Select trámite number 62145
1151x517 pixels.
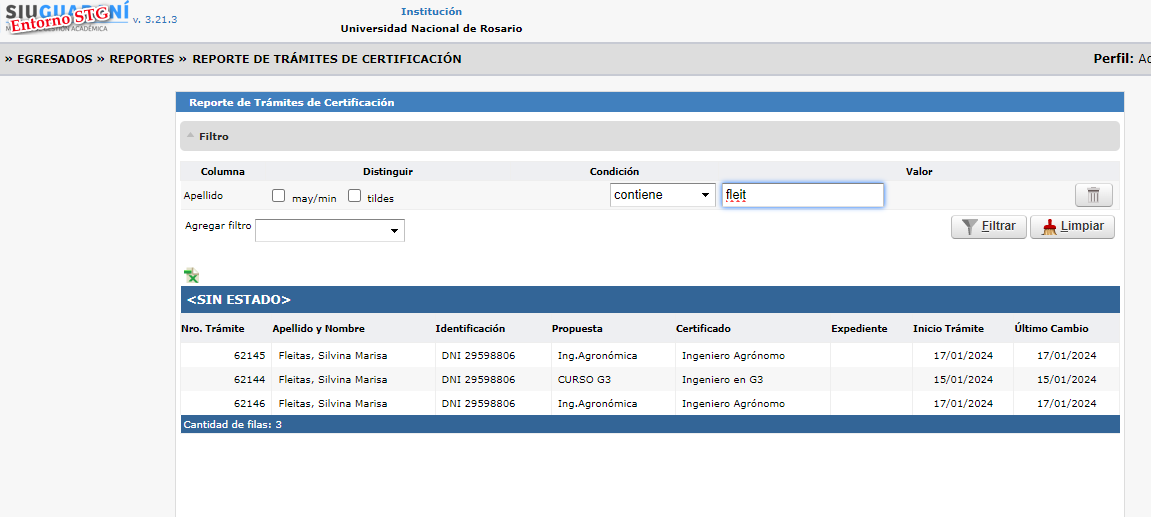click(x=250, y=355)
